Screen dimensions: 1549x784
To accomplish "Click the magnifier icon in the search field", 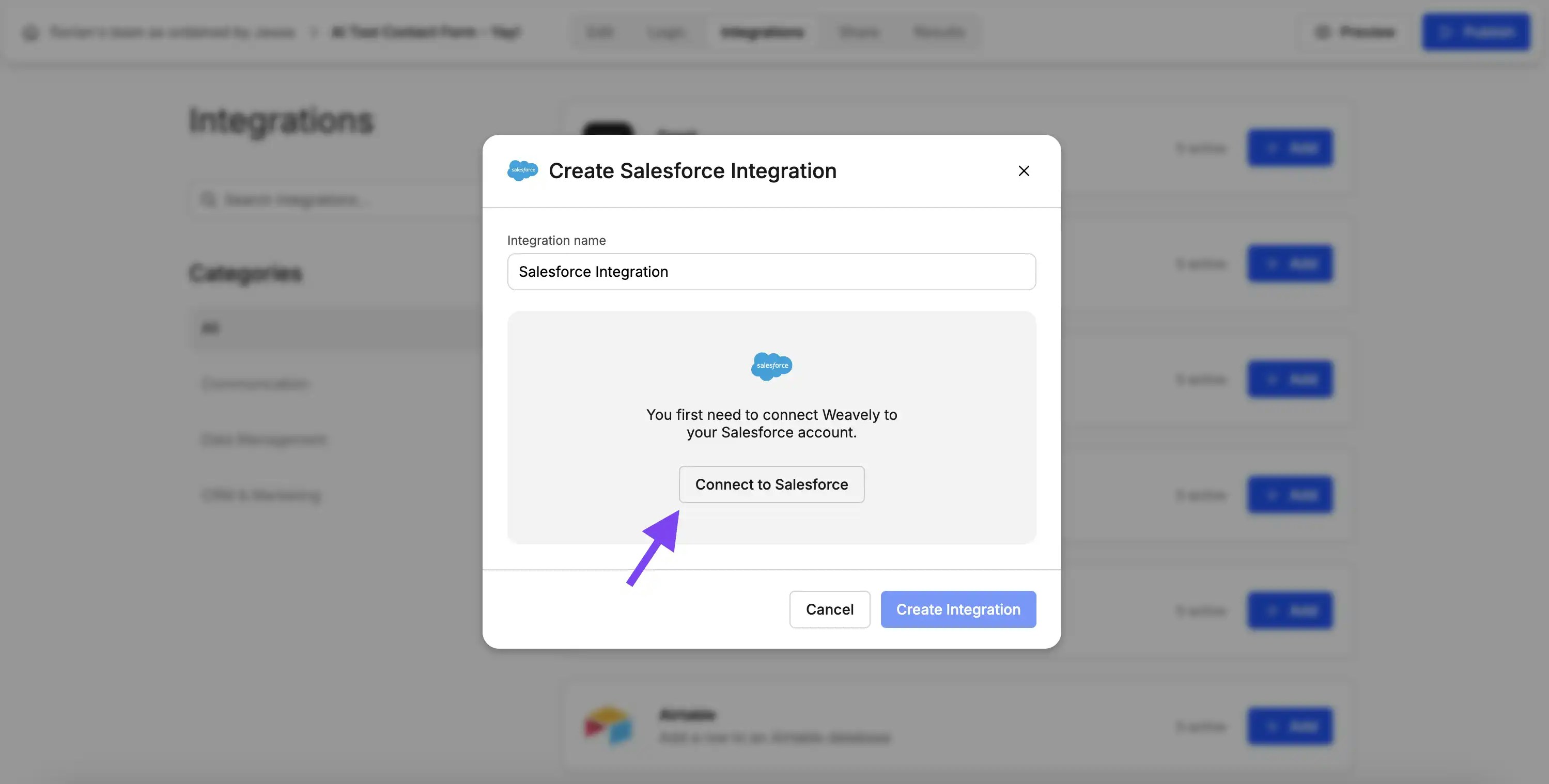I will [x=209, y=199].
